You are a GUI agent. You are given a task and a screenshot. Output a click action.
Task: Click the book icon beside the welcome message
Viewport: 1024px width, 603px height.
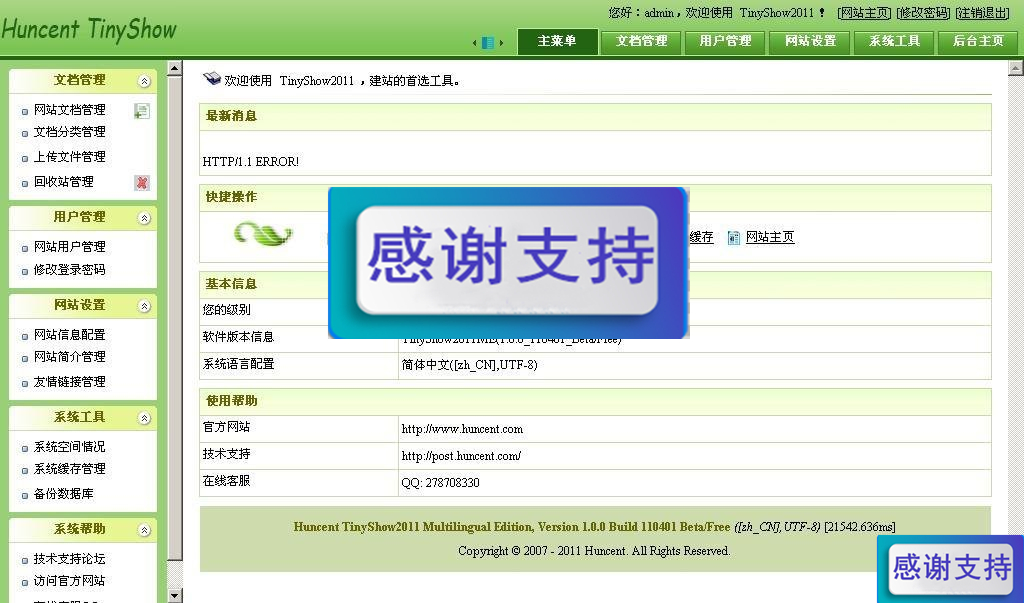point(212,79)
